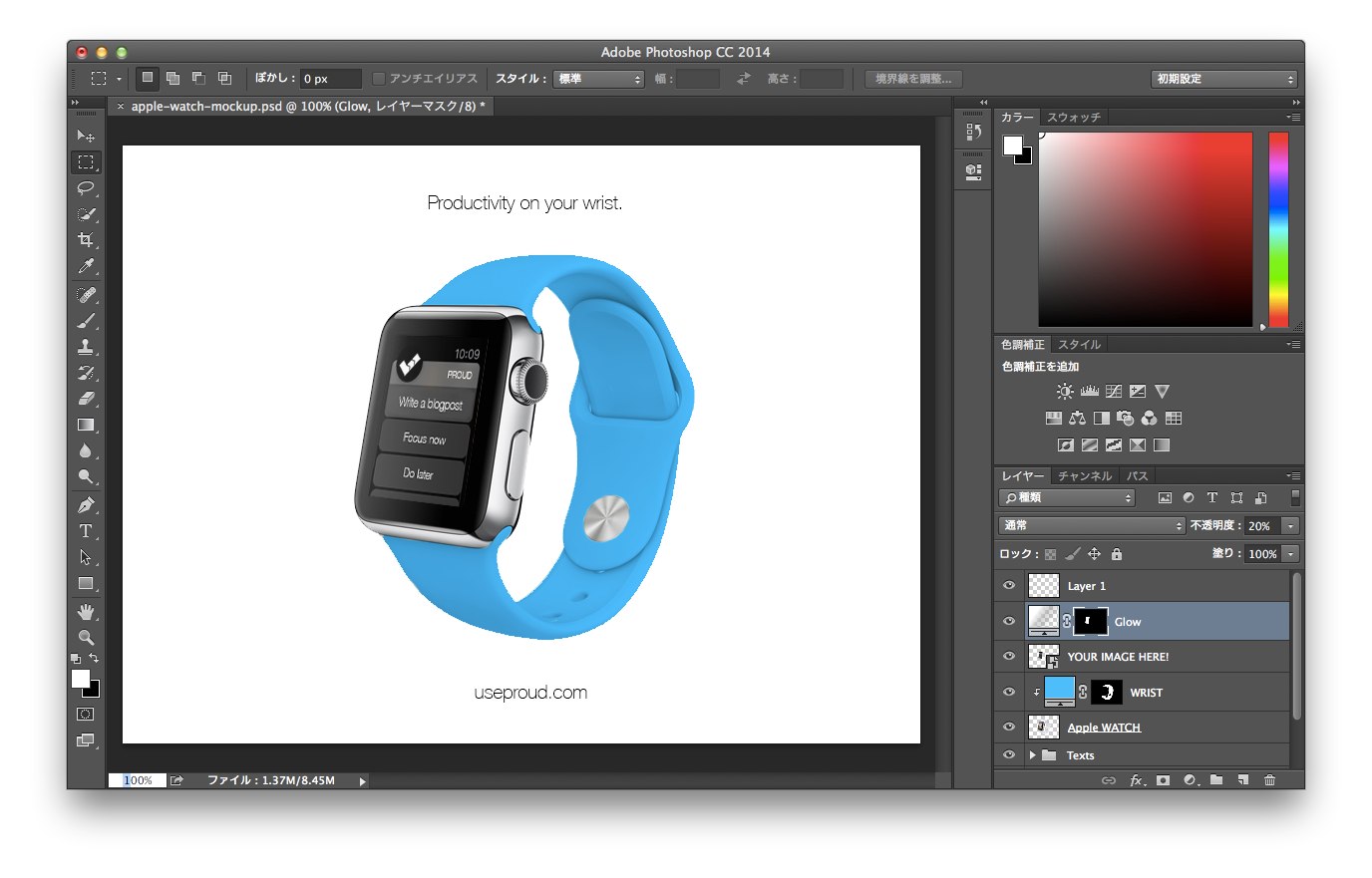Open the selection style dropdown
The image size is (1372, 878).
pos(598,79)
